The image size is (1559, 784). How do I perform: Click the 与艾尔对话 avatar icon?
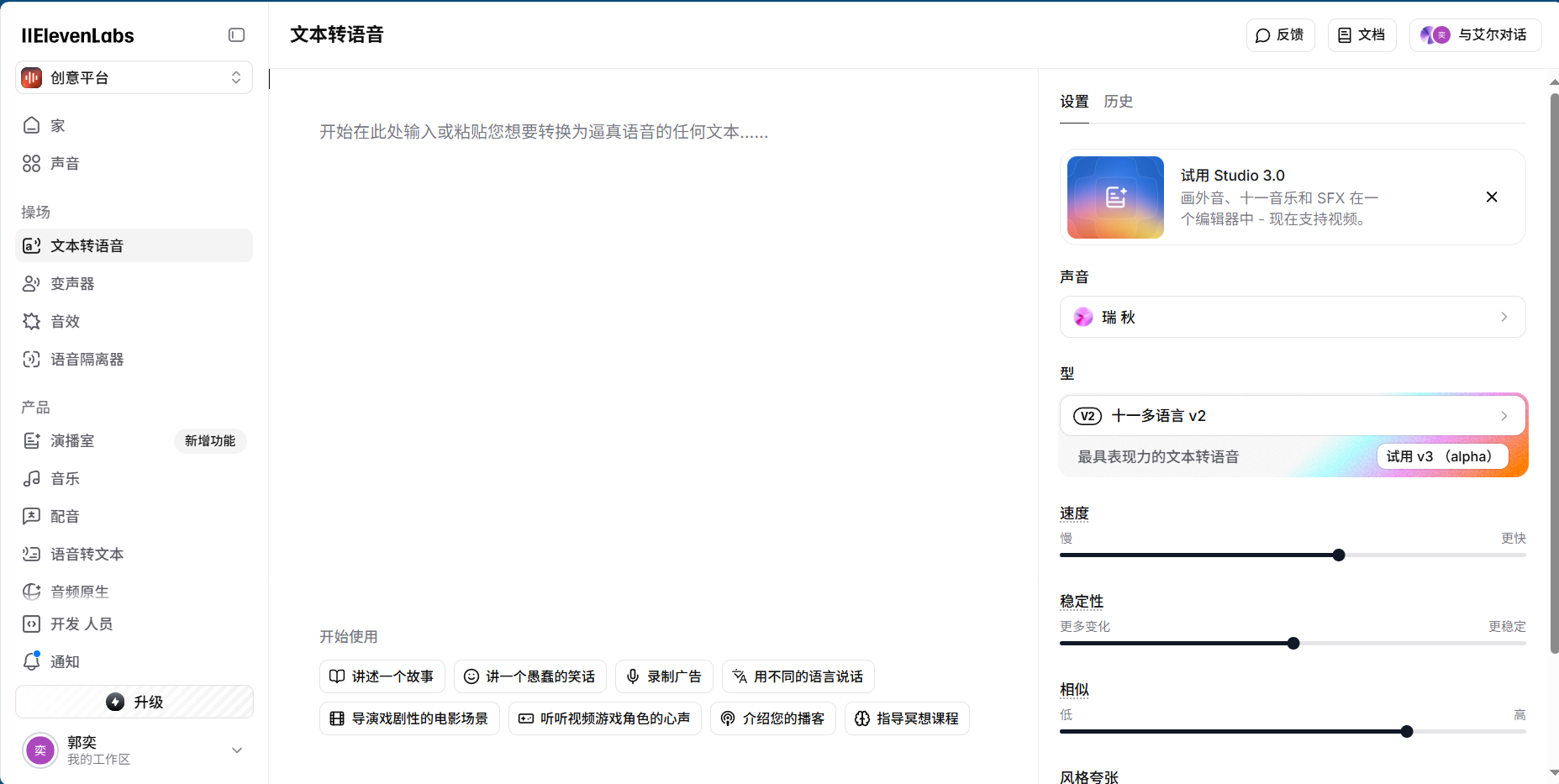click(x=1435, y=35)
